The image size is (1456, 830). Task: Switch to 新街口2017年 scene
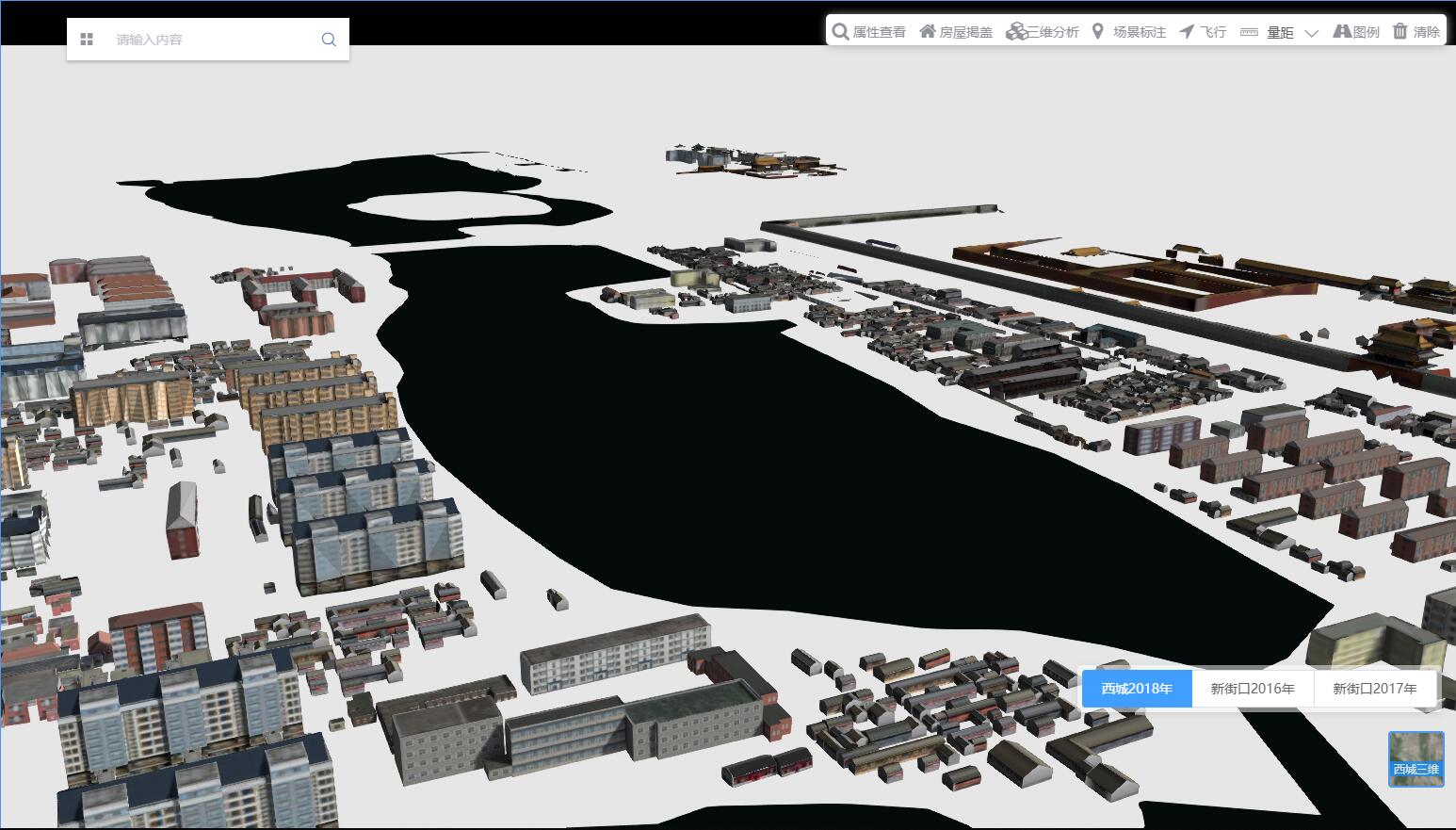[1374, 689]
